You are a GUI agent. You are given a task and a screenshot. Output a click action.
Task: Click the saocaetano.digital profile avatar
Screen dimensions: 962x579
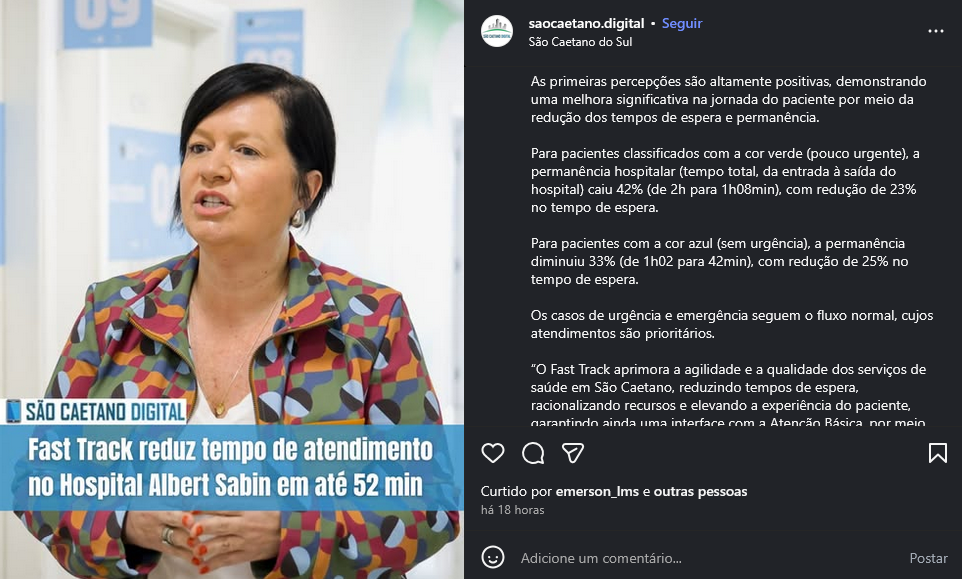[x=497, y=31]
